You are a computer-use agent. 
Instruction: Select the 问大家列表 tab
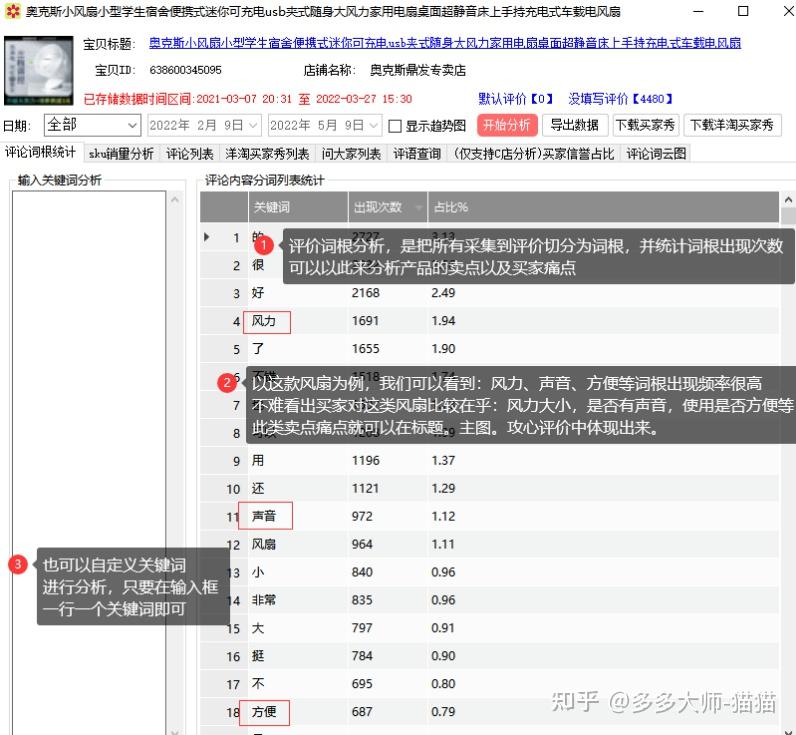point(350,154)
